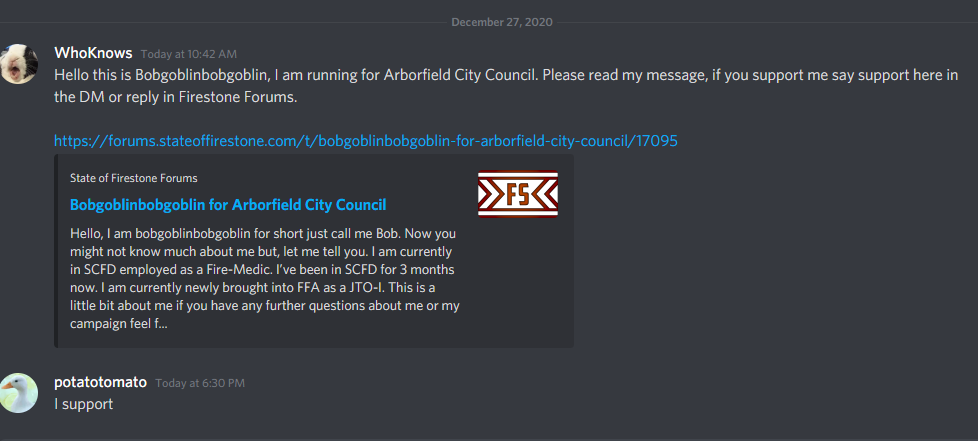Open the forums.stateoffirestone.com URL link
The image size is (978, 441).
click(x=366, y=141)
